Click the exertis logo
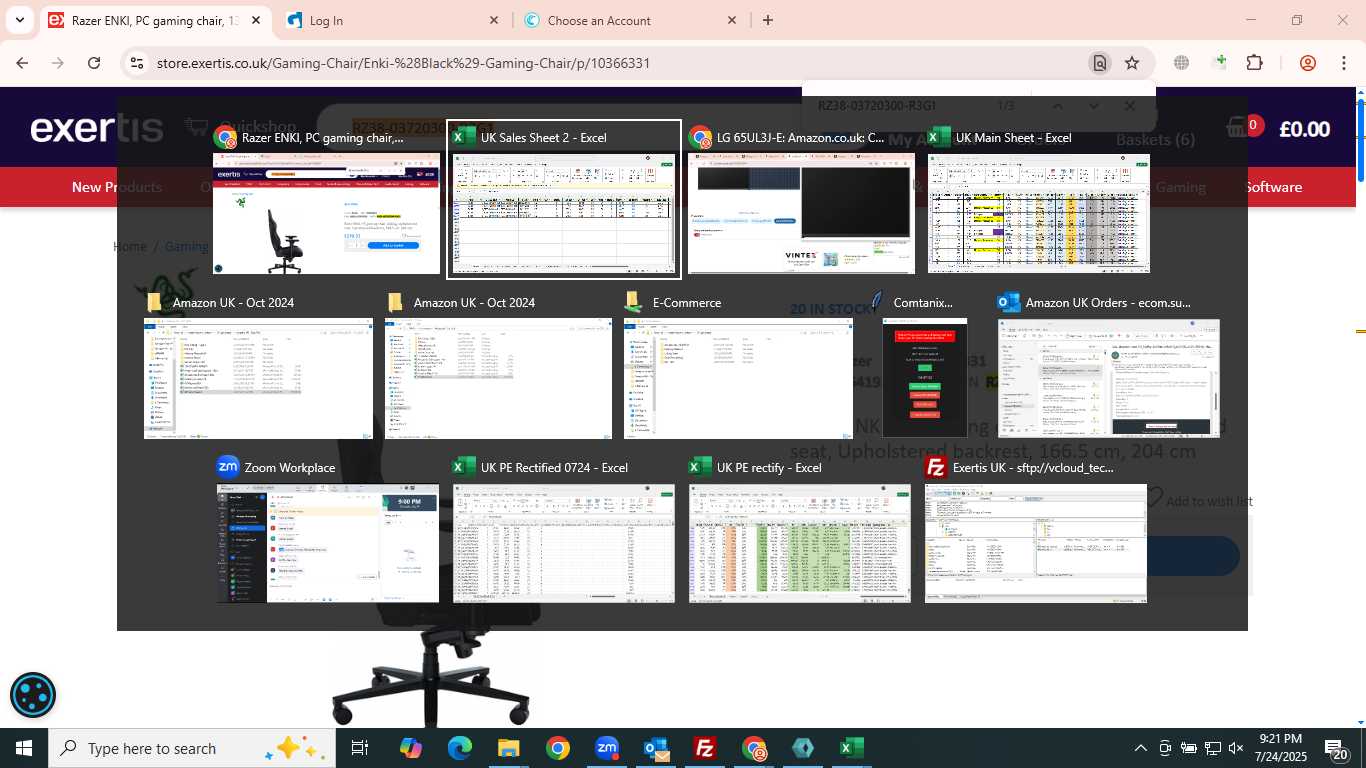This screenshot has height=768, width=1366. coord(96,129)
